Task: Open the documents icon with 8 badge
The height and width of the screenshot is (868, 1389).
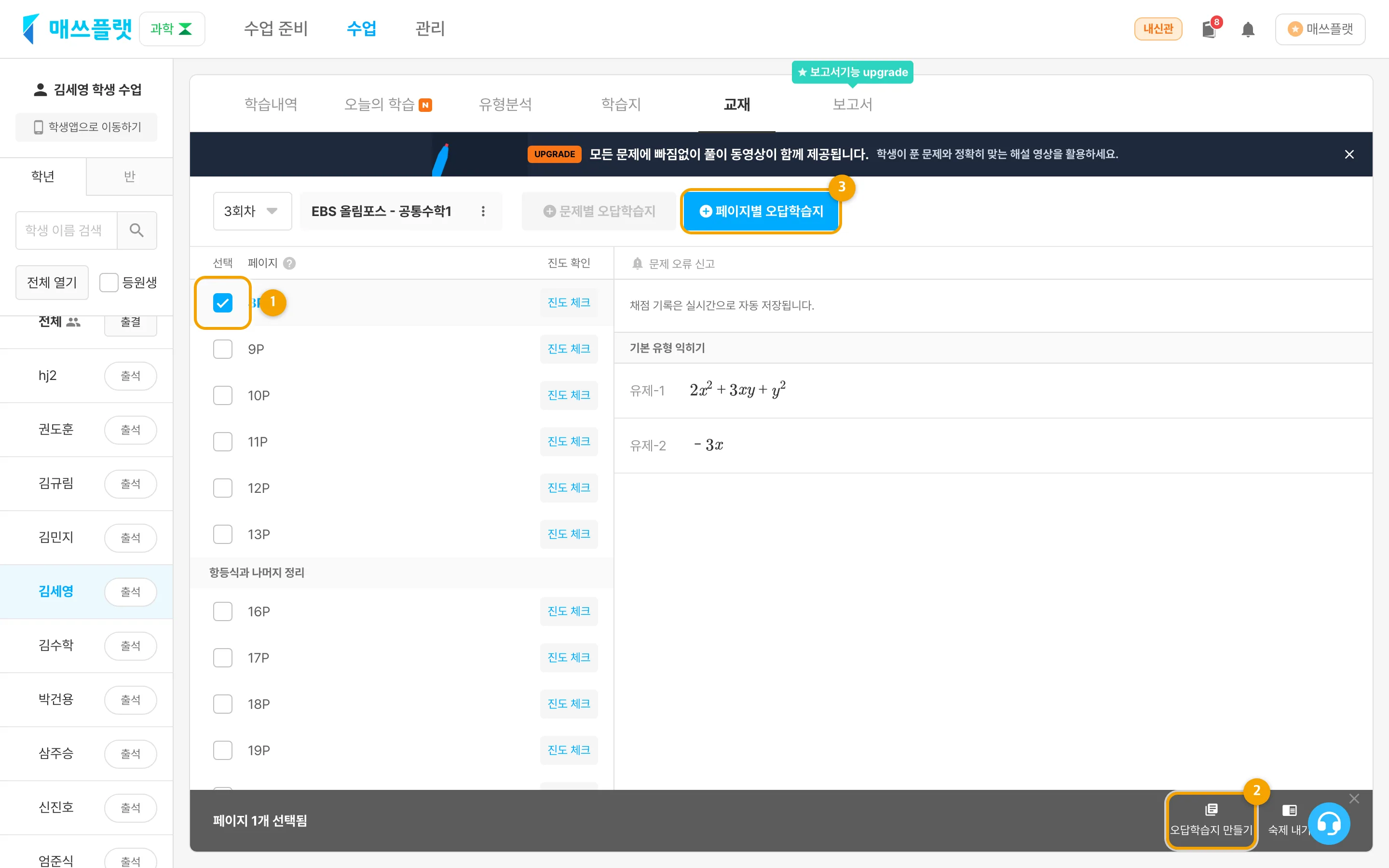Action: click(1210, 29)
